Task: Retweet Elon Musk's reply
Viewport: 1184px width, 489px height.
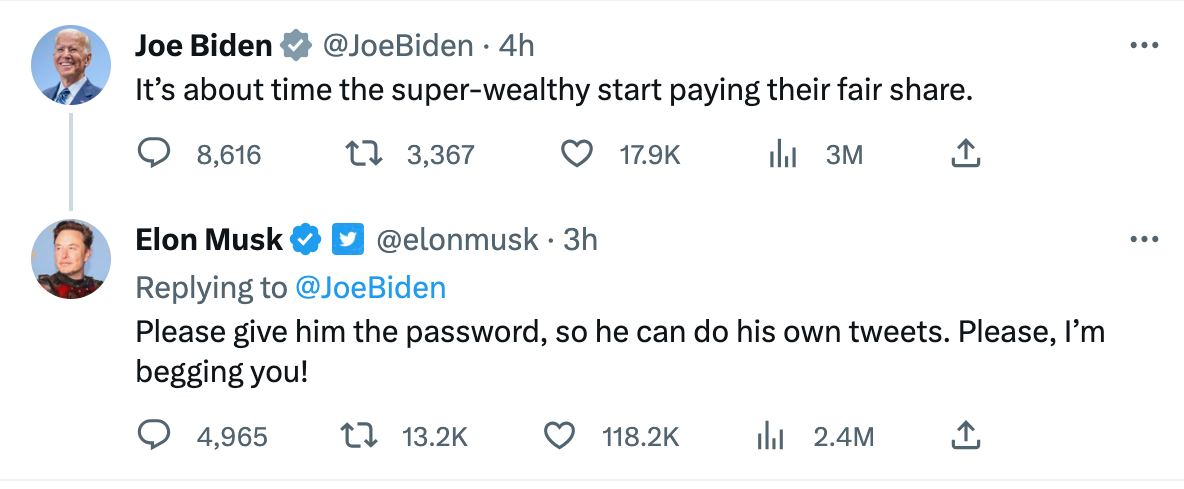Action: tap(359, 436)
